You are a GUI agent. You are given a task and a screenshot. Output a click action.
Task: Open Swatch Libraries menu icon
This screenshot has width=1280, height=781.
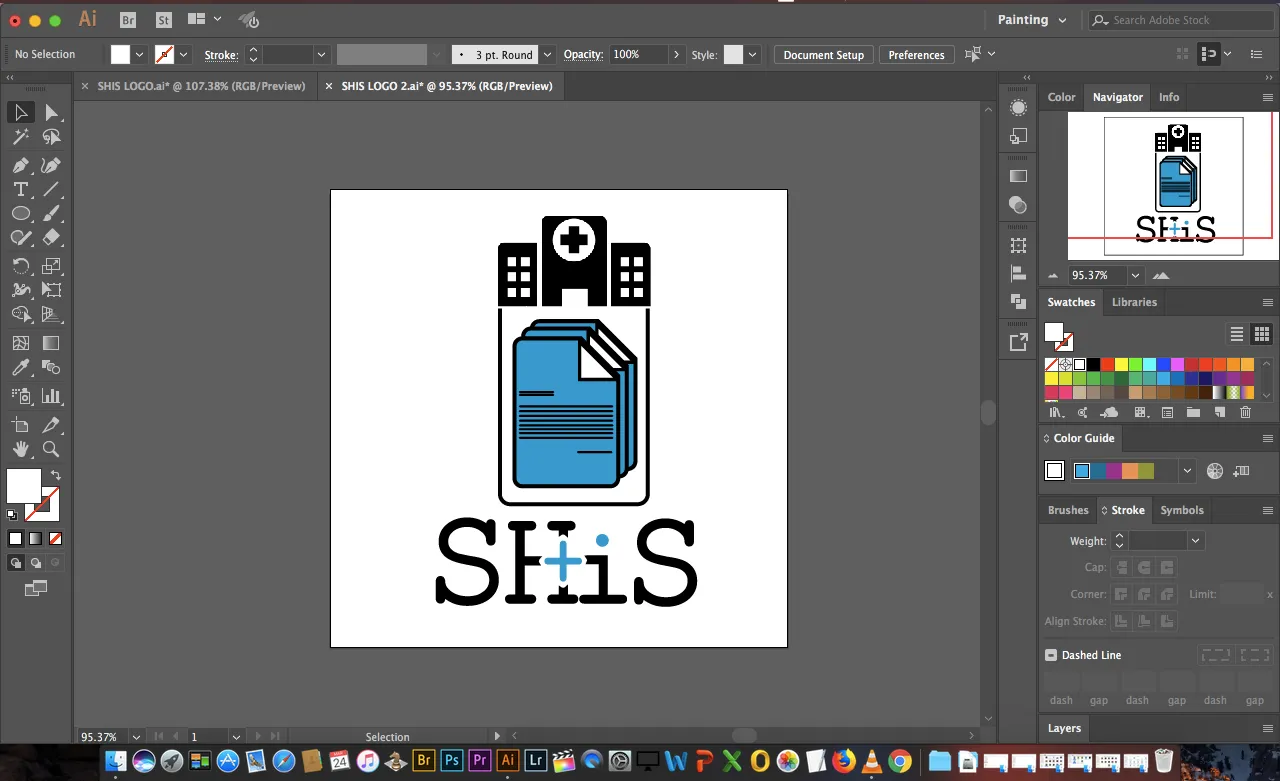coord(1055,412)
